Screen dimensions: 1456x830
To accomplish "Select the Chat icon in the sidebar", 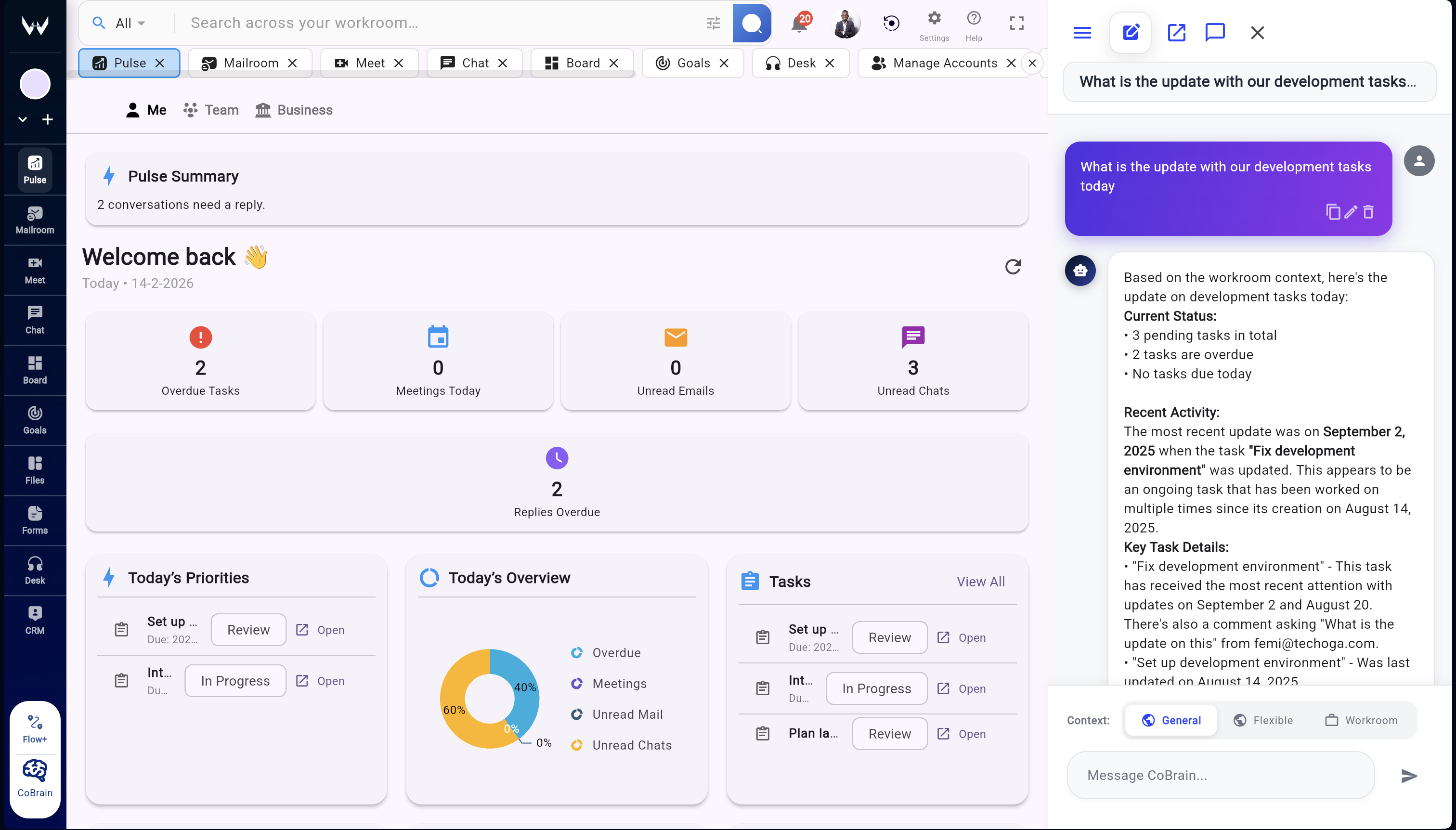I will tap(34, 319).
